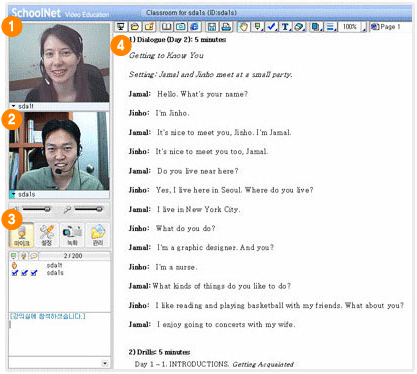
Task: Open 설정 settings with wrench icon
Action: 47,235
